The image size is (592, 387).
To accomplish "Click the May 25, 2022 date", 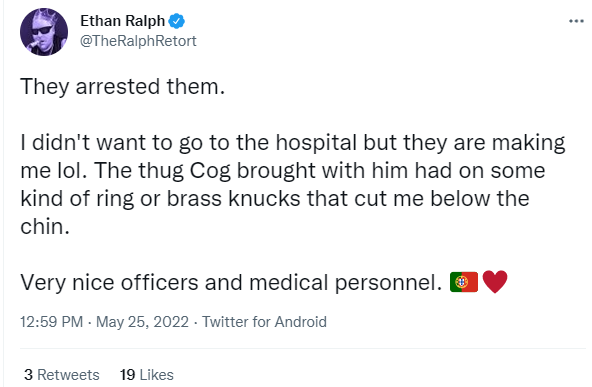I will pos(142,322).
